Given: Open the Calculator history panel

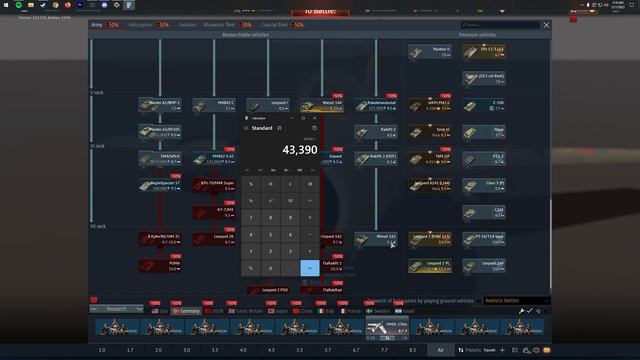Looking at the screenshot, I should click(314, 128).
